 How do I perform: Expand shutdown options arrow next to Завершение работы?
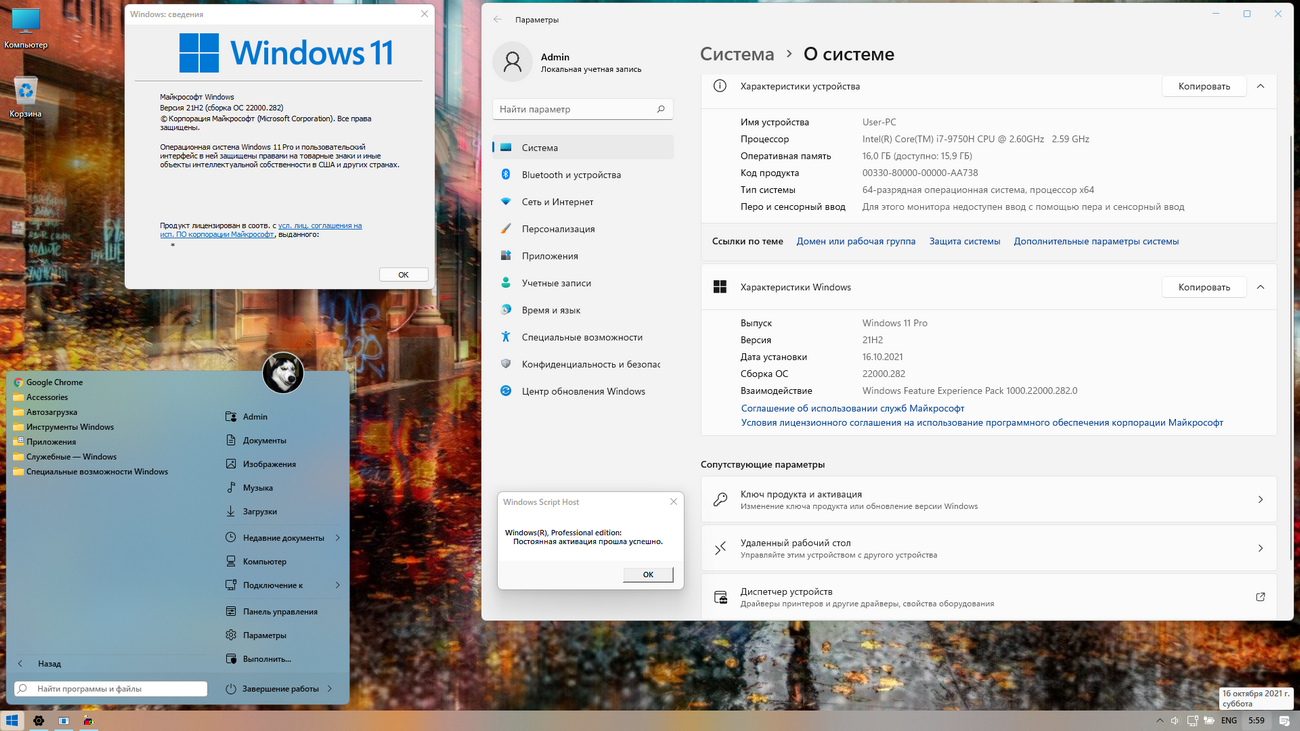pyautogui.click(x=331, y=688)
